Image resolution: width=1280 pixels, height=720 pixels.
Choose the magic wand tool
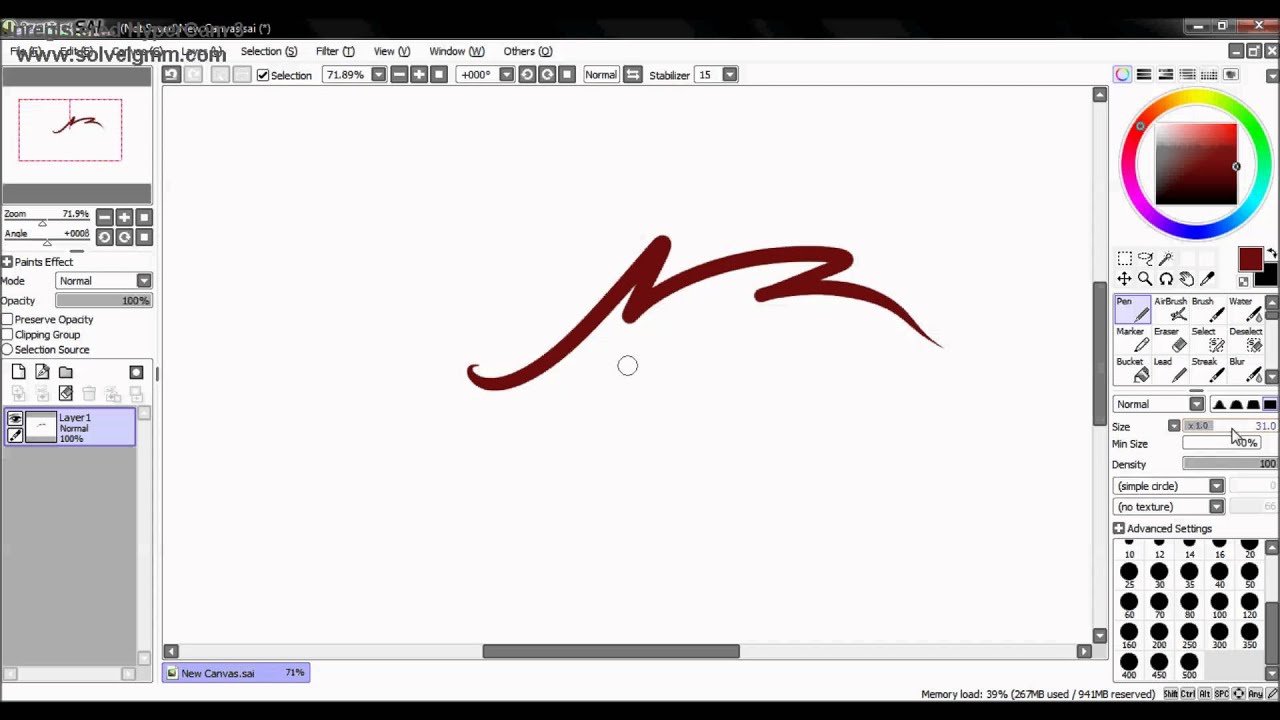coord(1166,259)
